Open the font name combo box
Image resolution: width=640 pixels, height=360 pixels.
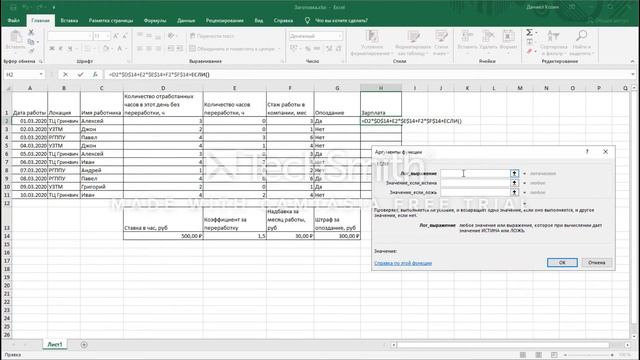coord(70,36)
